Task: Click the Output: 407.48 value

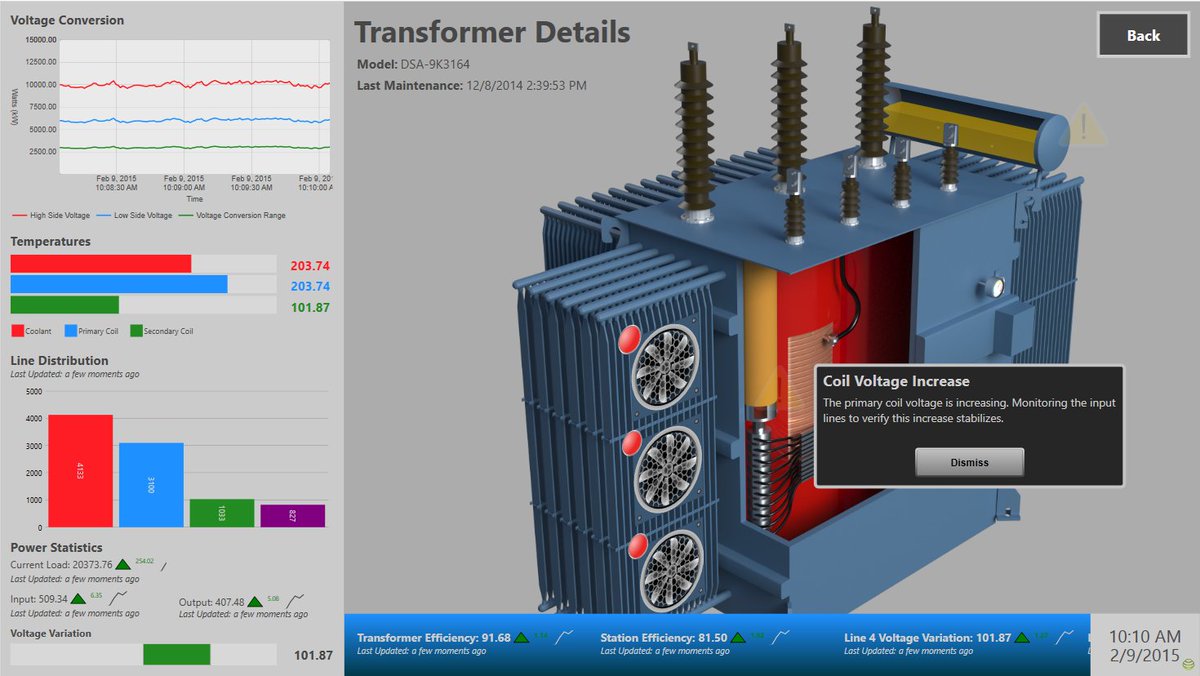Action: coord(212,602)
